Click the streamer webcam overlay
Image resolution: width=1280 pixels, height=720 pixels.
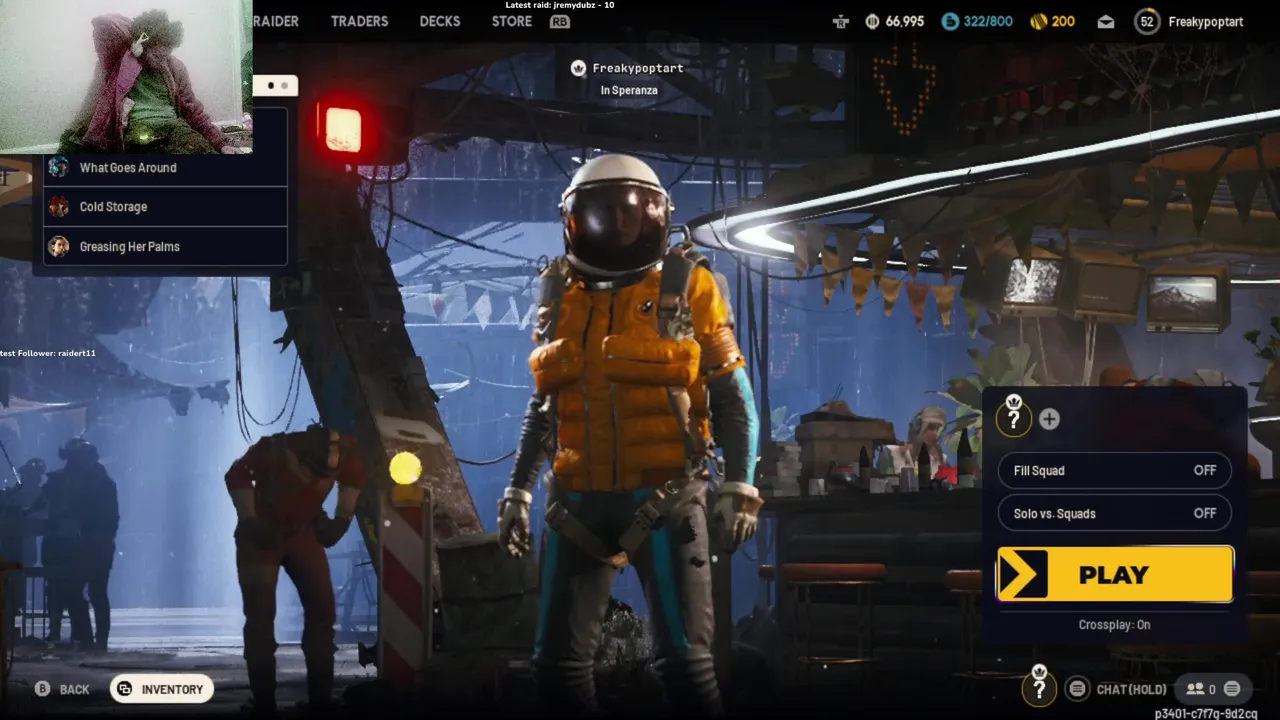[126, 77]
